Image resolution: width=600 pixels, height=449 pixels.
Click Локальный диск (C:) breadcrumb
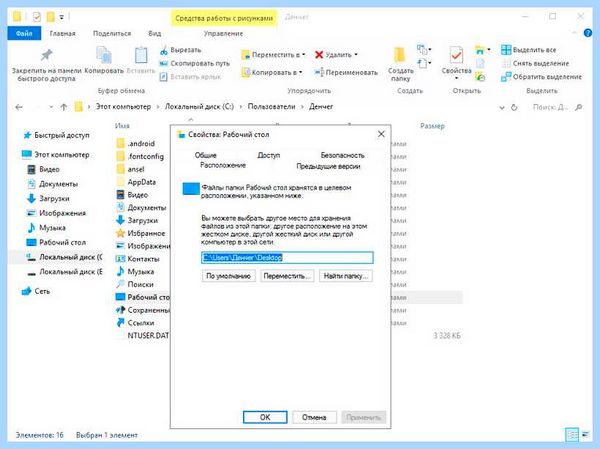[x=199, y=107]
